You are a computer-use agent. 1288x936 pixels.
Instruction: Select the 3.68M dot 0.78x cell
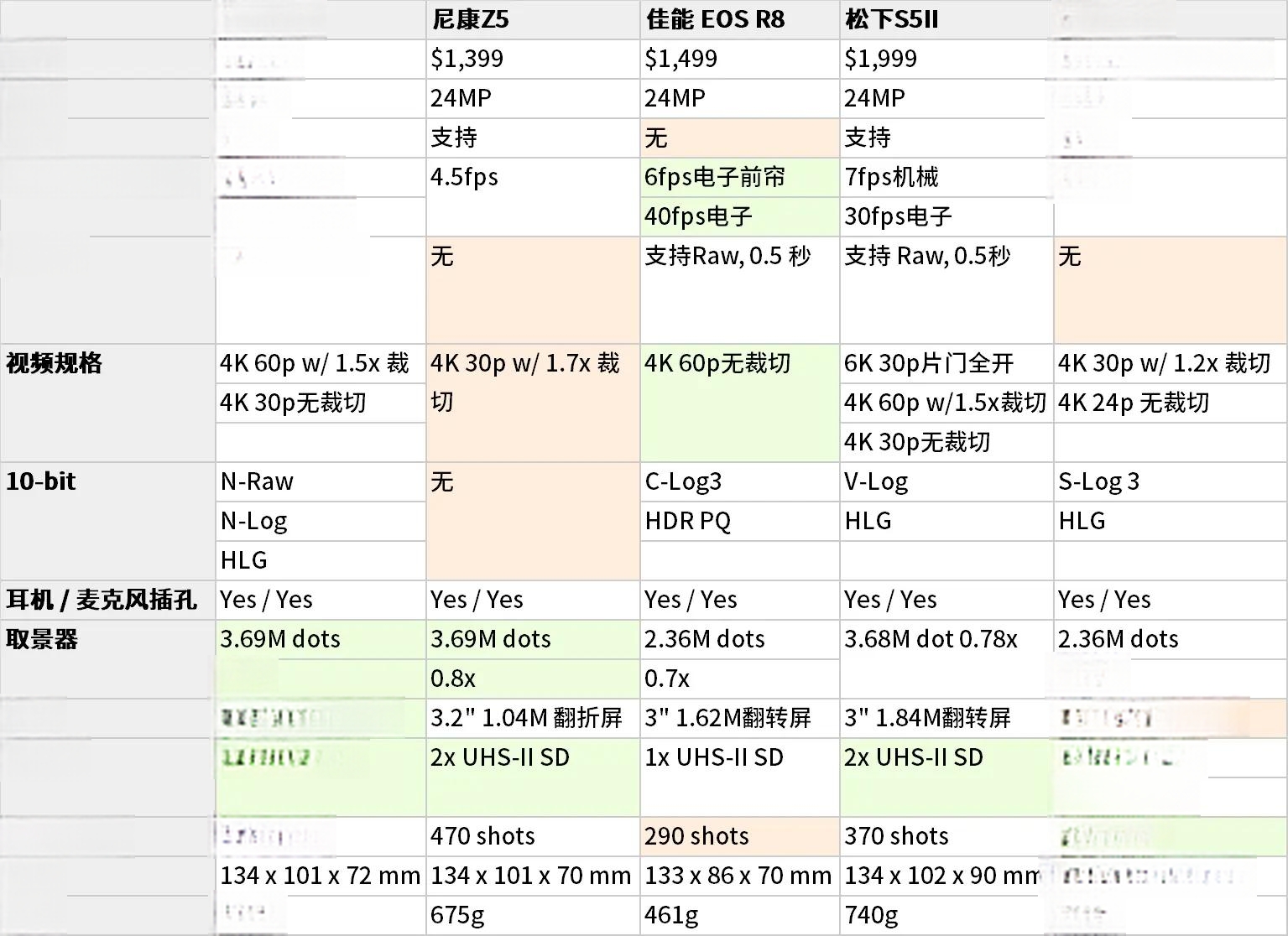[x=946, y=658]
